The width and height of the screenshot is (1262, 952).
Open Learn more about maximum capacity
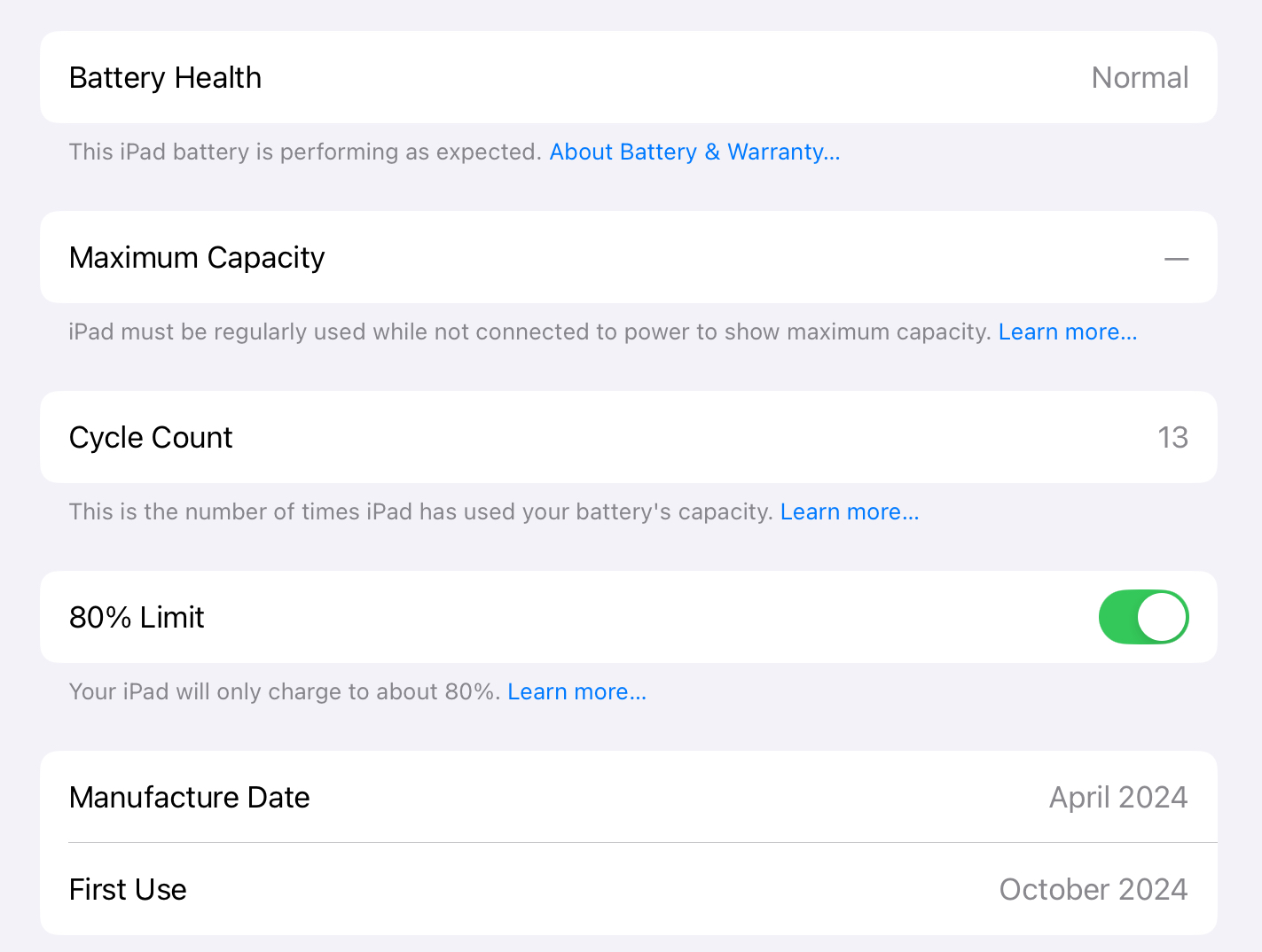click(1068, 332)
